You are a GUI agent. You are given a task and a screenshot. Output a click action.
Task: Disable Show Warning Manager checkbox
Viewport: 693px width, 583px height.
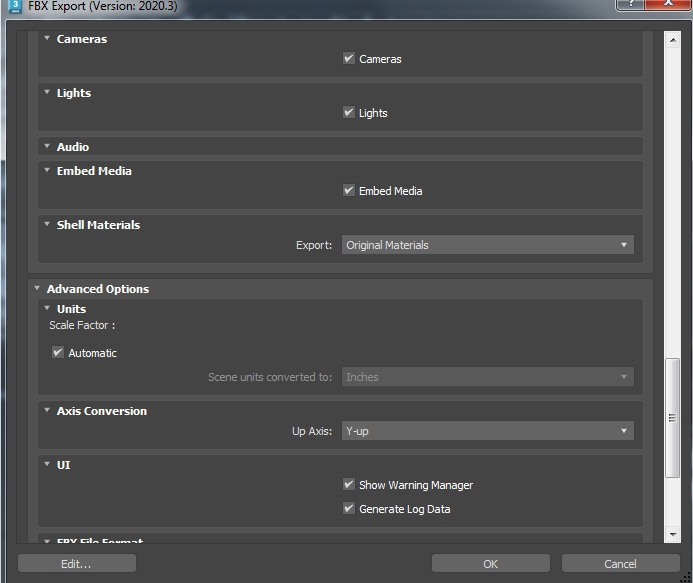[x=349, y=484]
